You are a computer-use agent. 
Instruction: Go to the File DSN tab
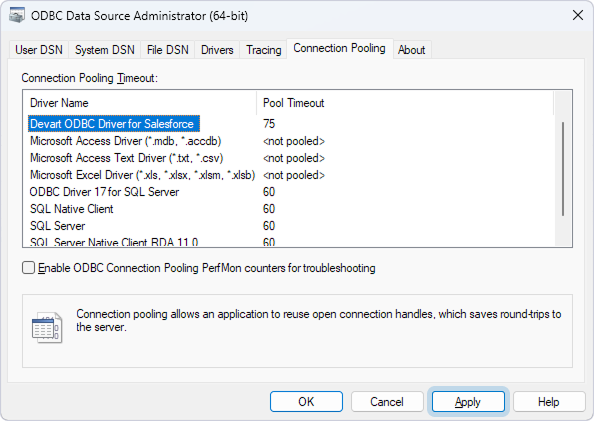(167, 50)
